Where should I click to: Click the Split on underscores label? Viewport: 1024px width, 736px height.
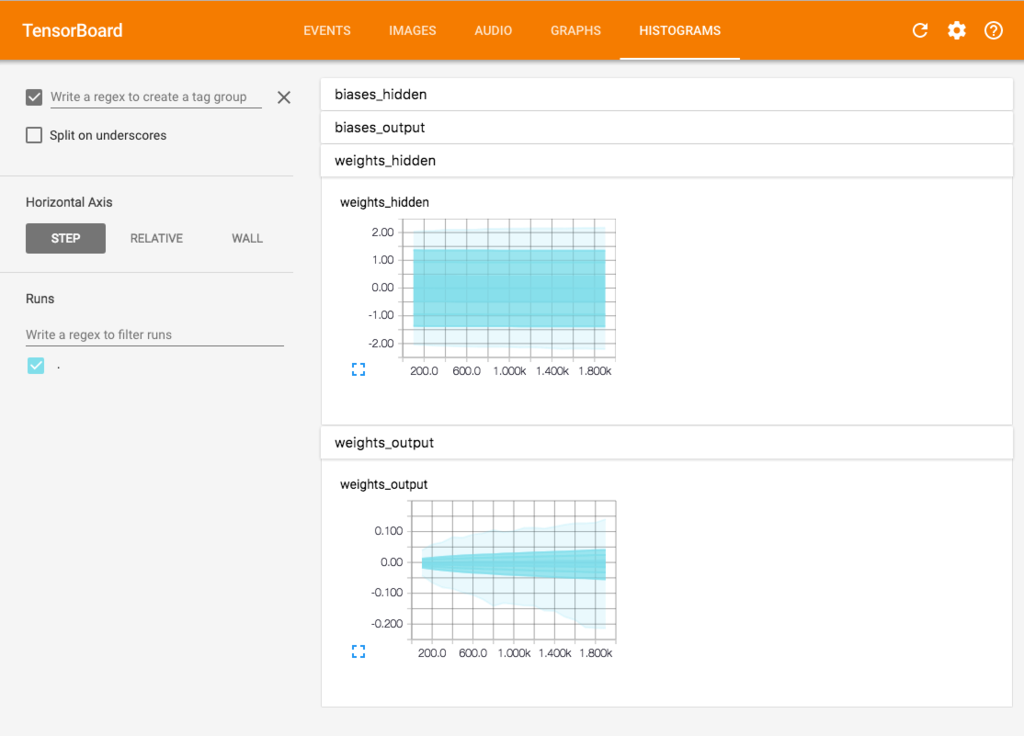[108, 135]
